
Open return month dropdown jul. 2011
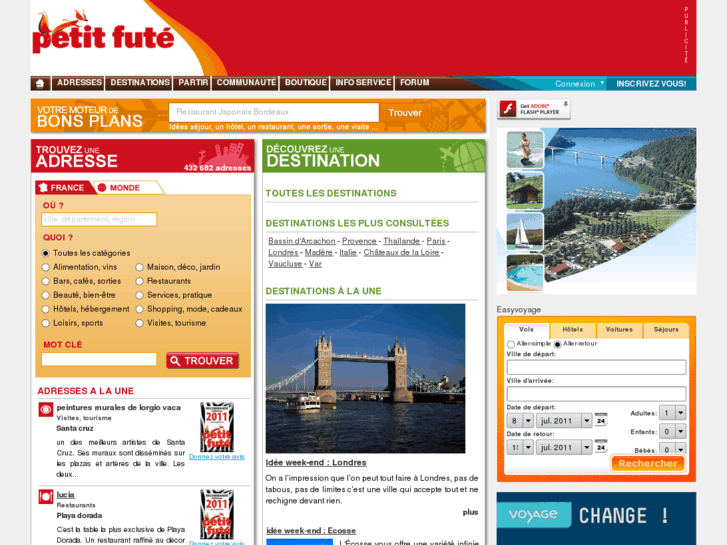pos(564,447)
